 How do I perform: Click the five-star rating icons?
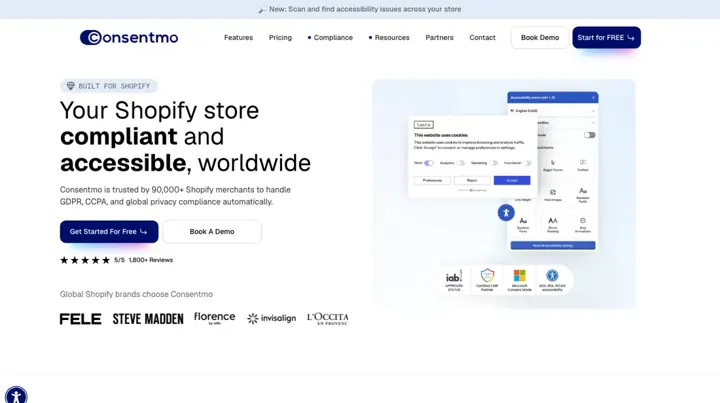coord(85,260)
